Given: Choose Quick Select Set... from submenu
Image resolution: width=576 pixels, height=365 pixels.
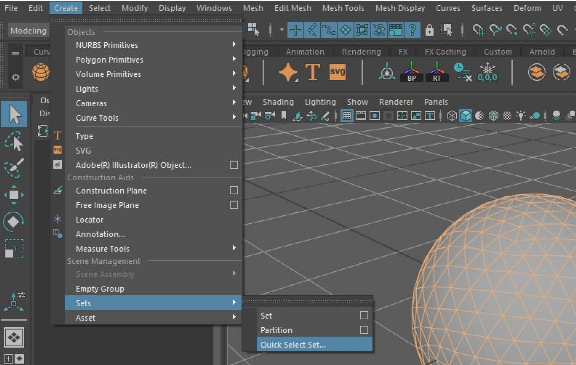Looking at the screenshot, I should pyautogui.click(x=315, y=345).
